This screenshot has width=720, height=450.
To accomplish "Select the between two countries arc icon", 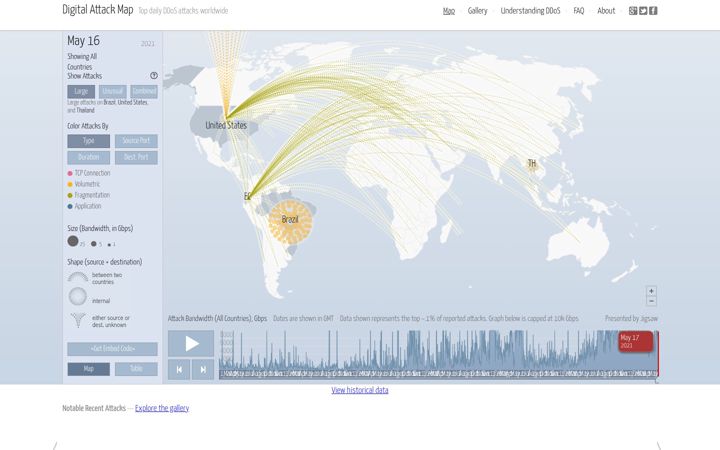I will [x=78, y=277].
